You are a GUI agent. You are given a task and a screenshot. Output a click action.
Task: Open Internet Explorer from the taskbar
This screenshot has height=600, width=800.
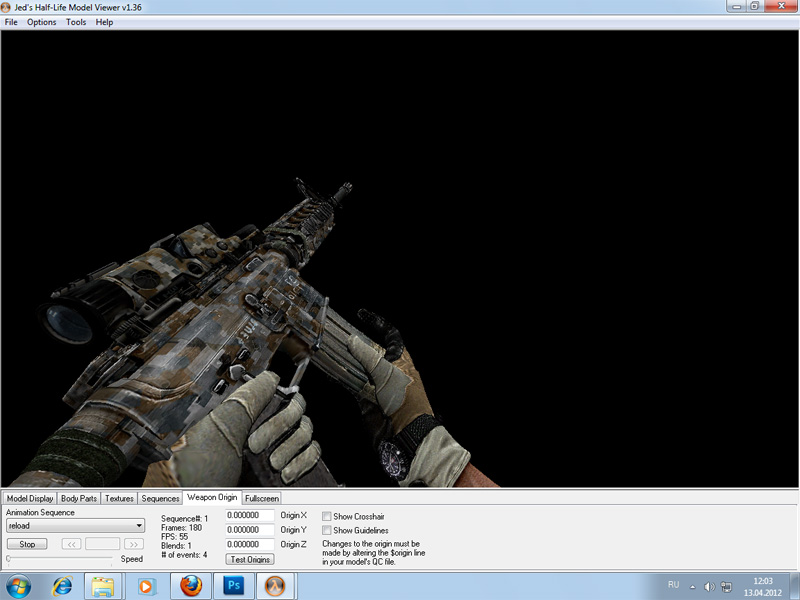coord(62,585)
